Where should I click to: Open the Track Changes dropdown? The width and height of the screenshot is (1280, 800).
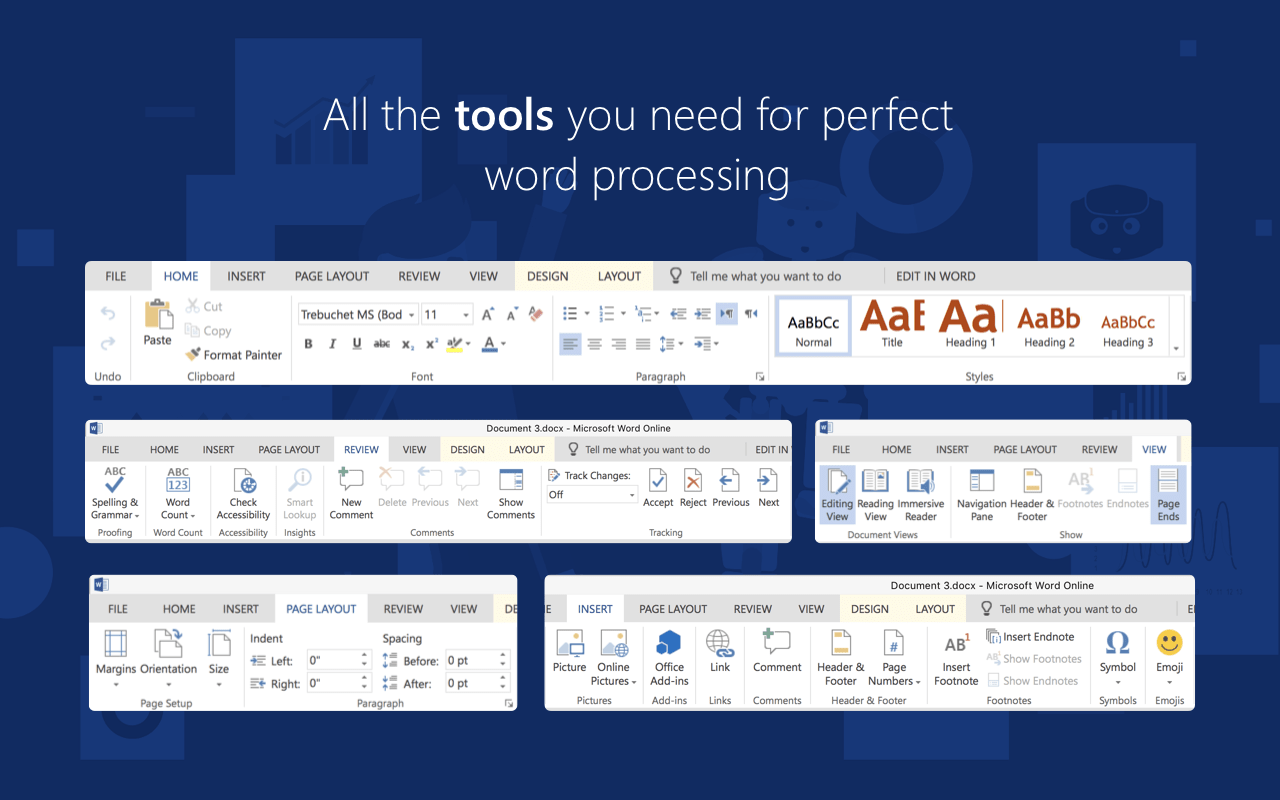(x=632, y=495)
